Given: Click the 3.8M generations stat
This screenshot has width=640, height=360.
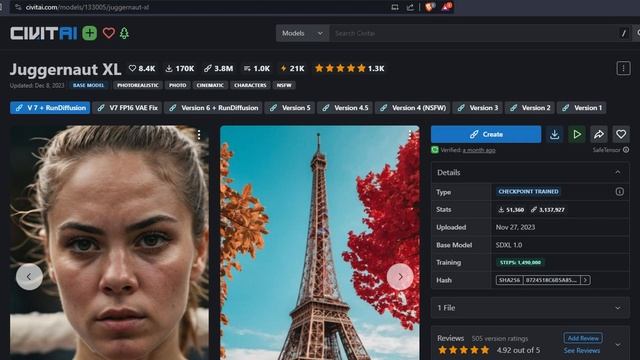Looking at the screenshot, I should (218, 69).
